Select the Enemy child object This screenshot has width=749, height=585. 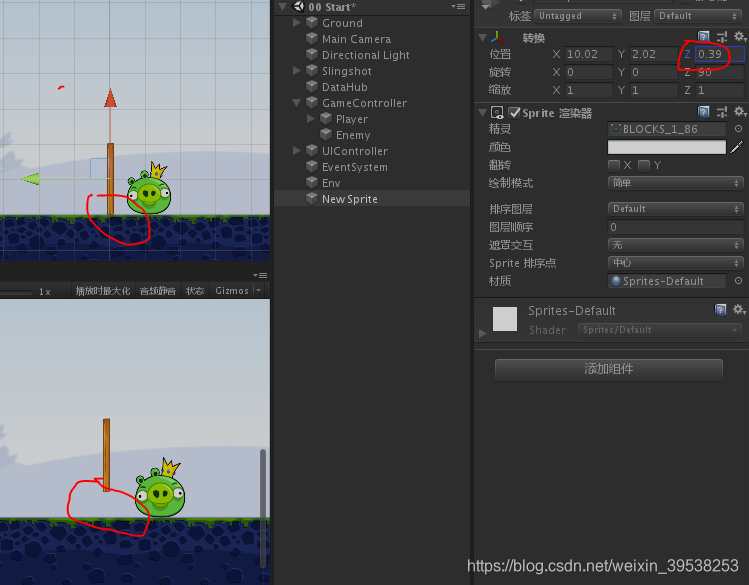pyautogui.click(x=353, y=135)
